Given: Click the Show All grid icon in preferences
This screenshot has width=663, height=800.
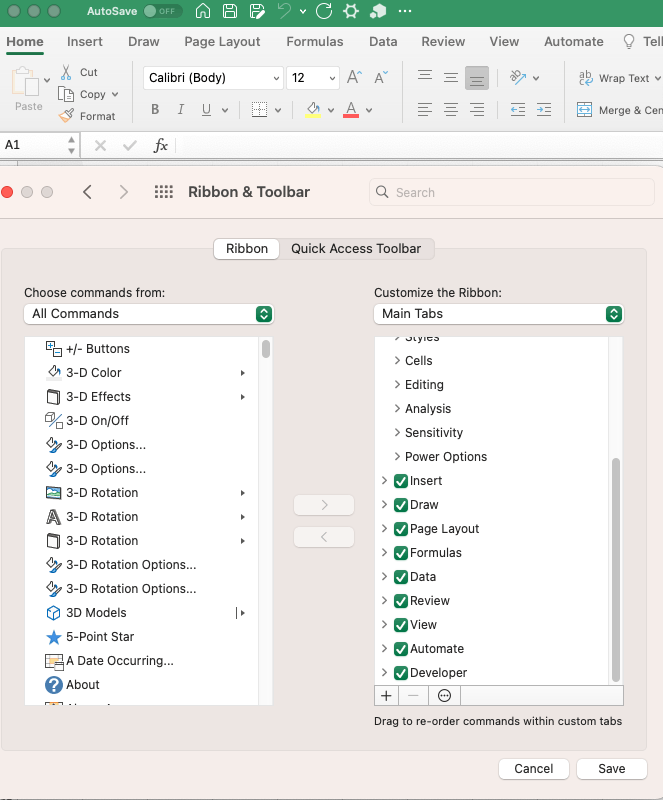Looking at the screenshot, I should pyautogui.click(x=164, y=192).
